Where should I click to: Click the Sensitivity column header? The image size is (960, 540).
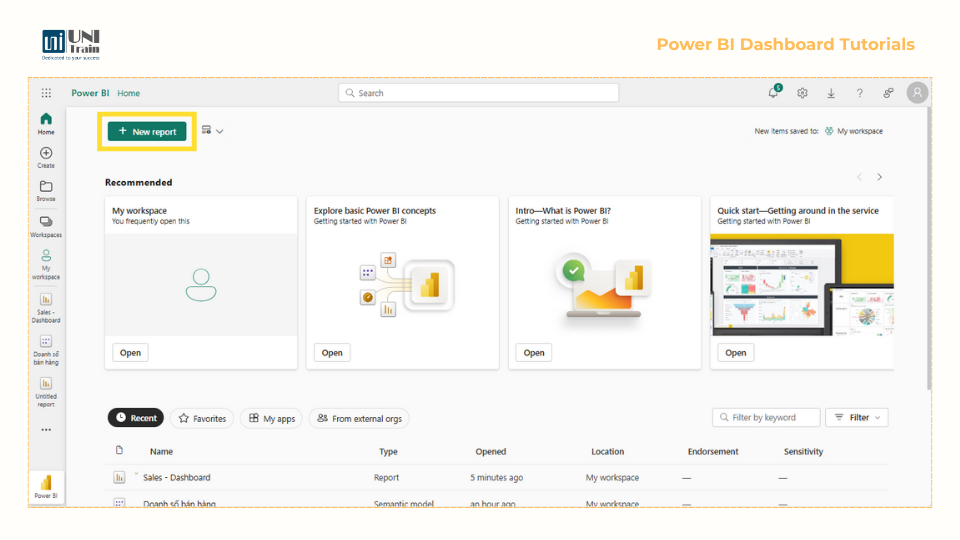[804, 452]
